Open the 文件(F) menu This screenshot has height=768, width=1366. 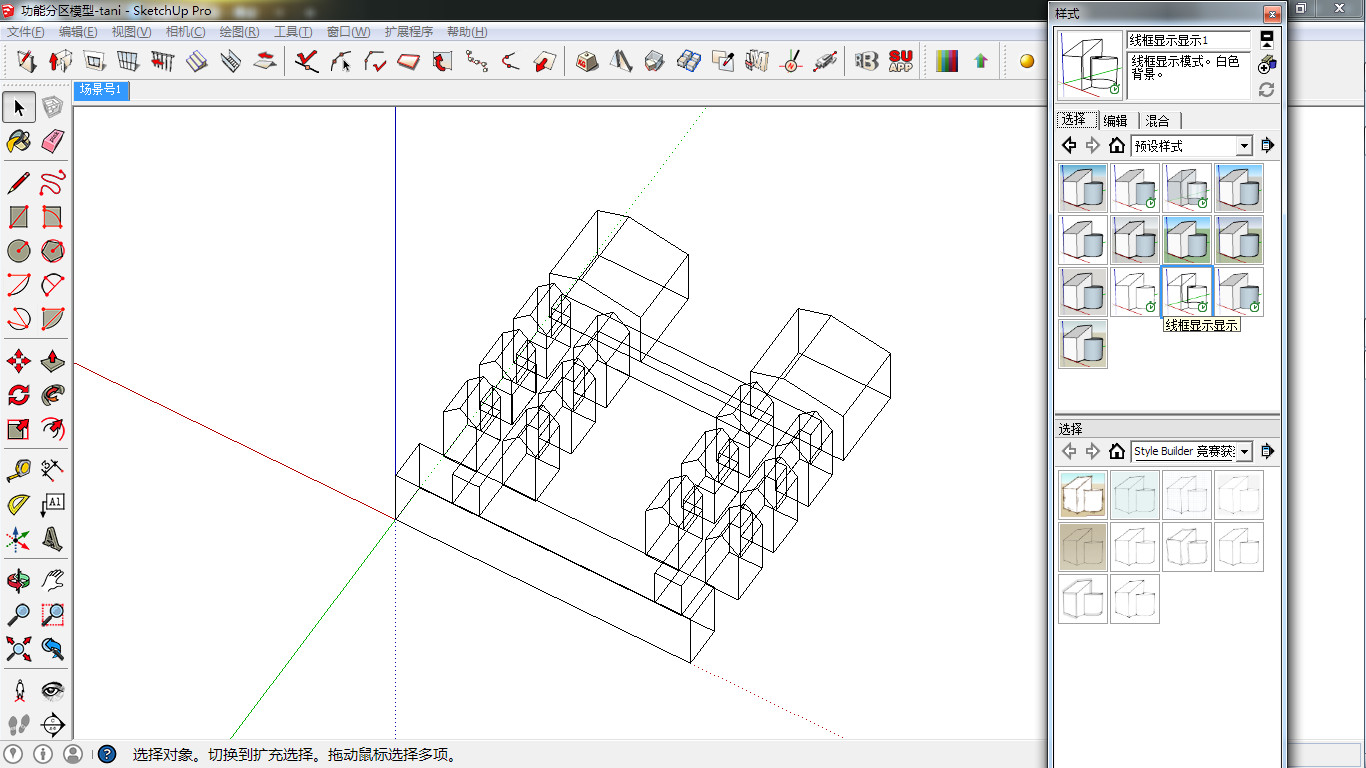pos(25,32)
